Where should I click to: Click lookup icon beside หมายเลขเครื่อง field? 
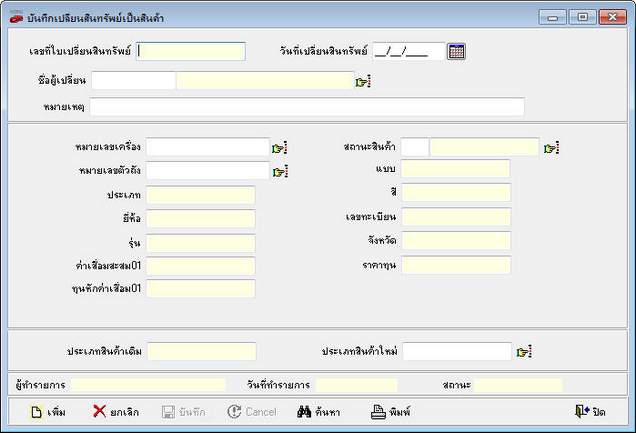tap(279, 148)
